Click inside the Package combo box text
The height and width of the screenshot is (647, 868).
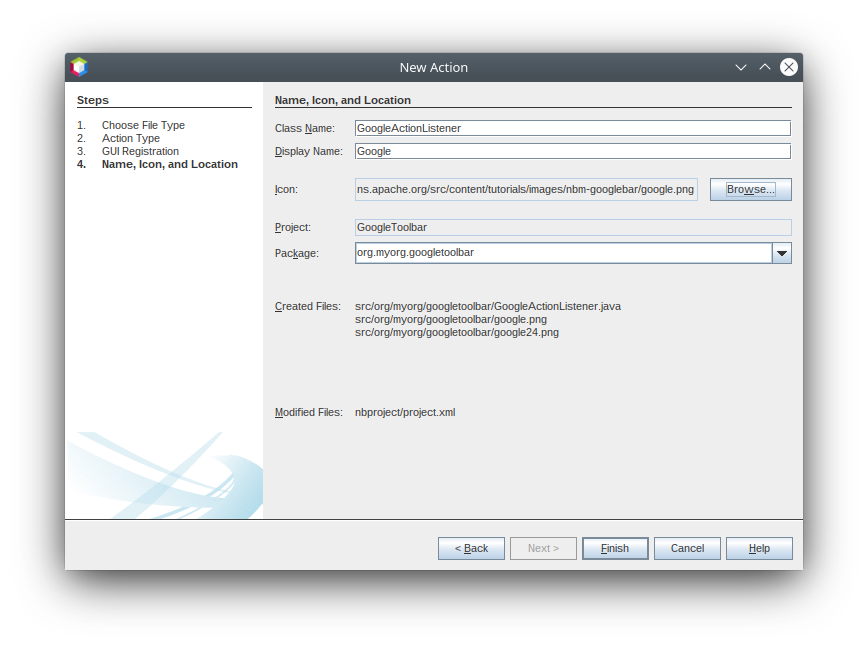pyautogui.click(x=562, y=253)
